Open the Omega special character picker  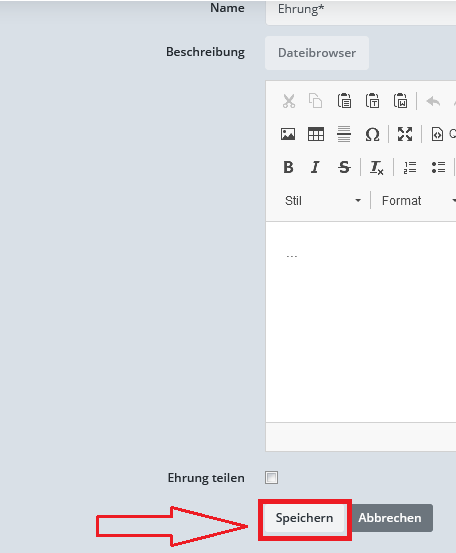pyautogui.click(x=372, y=134)
